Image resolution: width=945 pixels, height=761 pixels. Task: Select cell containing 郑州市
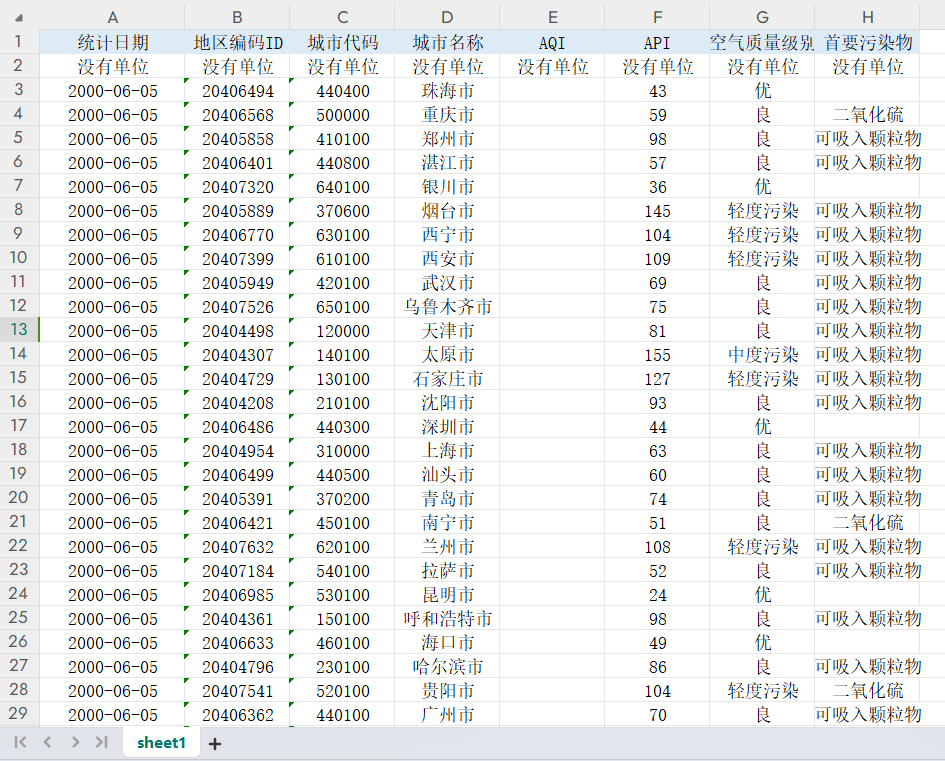(x=447, y=139)
